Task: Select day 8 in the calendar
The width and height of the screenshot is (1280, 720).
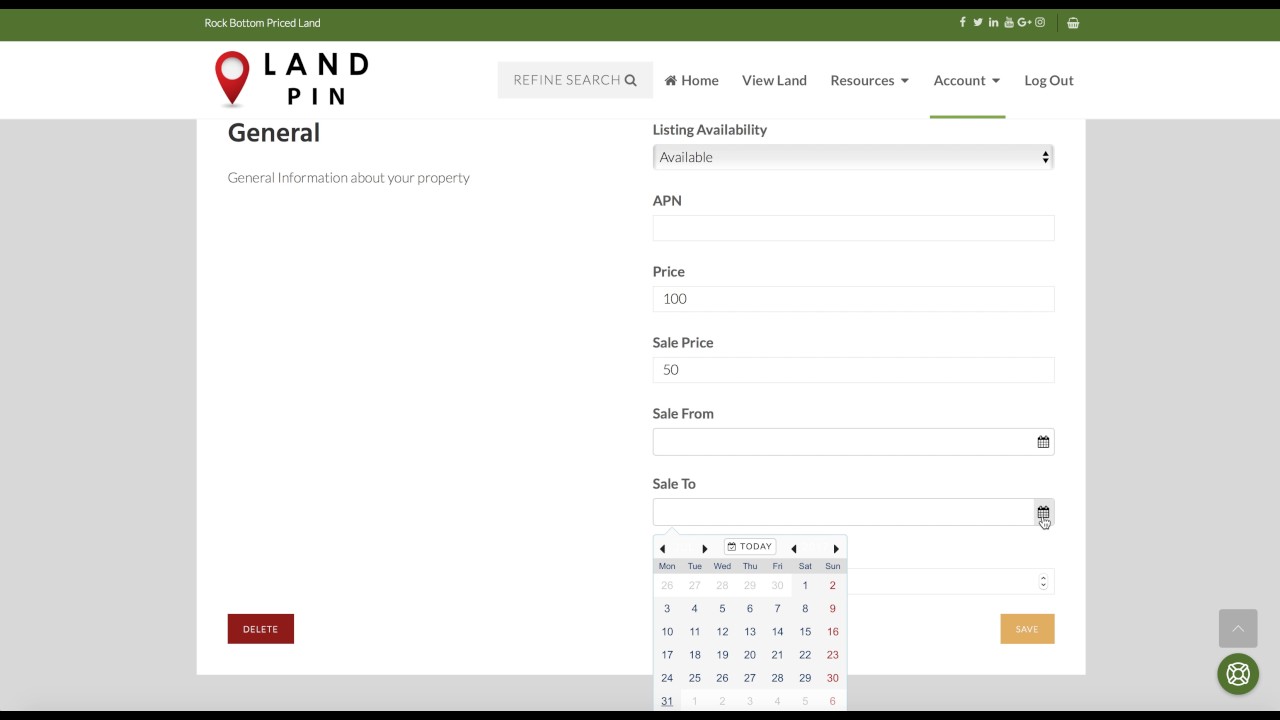Action: coord(805,609)
